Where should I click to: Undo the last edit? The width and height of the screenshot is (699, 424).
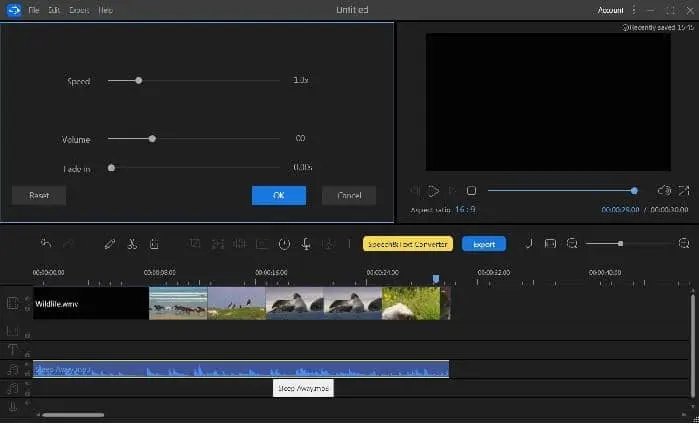[x=46, y=243]
